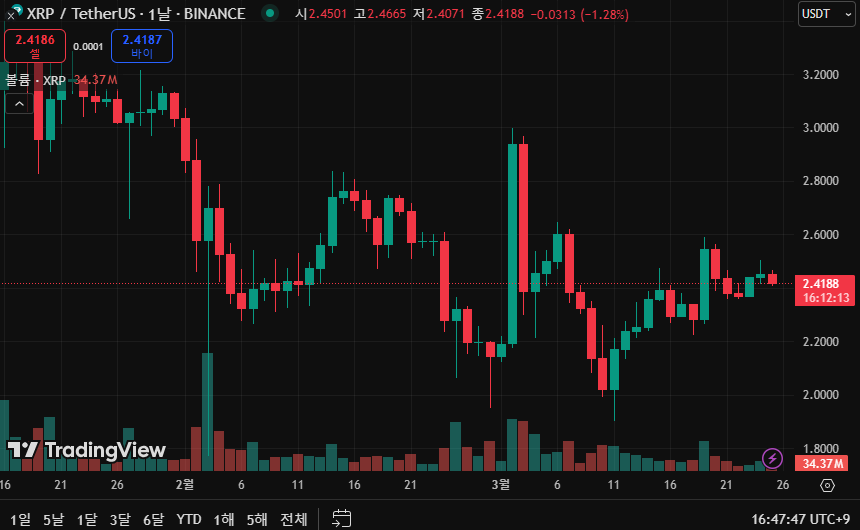This screenshot has height=530, width=860.
Task: Click the red 2.4186 sell button
Action: click(35, 46)
